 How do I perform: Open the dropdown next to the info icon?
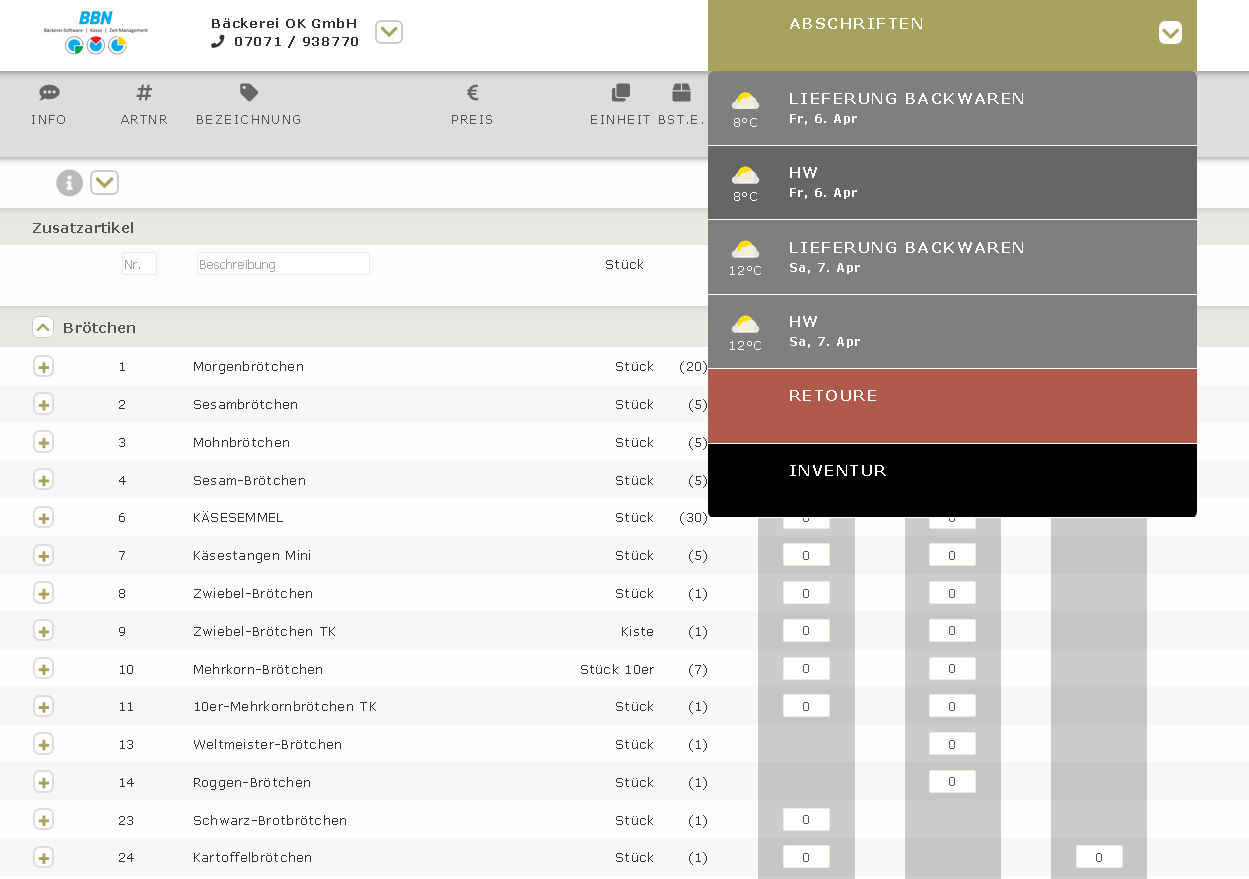pos(105,183)
